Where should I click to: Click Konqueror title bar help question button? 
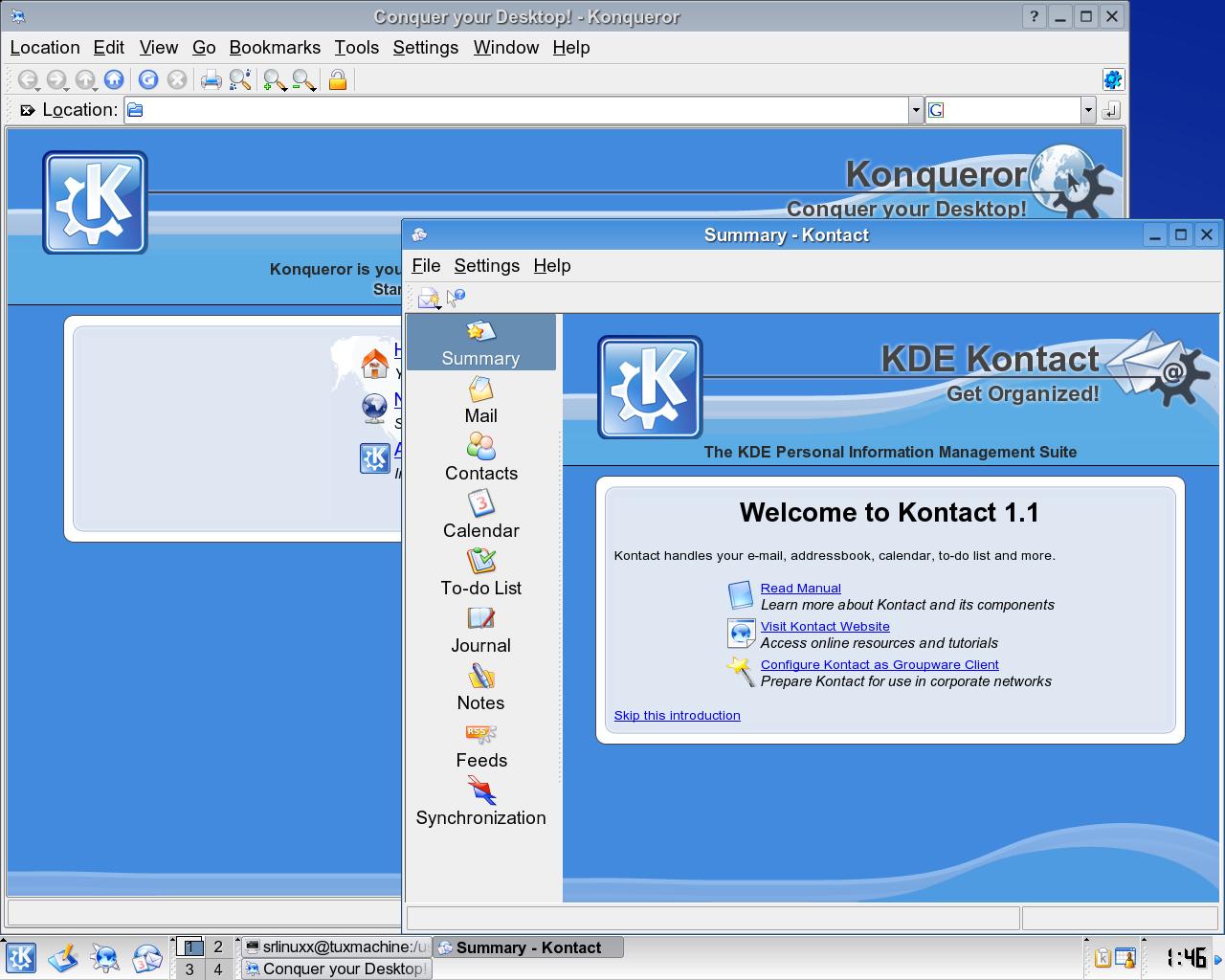point(1034,16)
